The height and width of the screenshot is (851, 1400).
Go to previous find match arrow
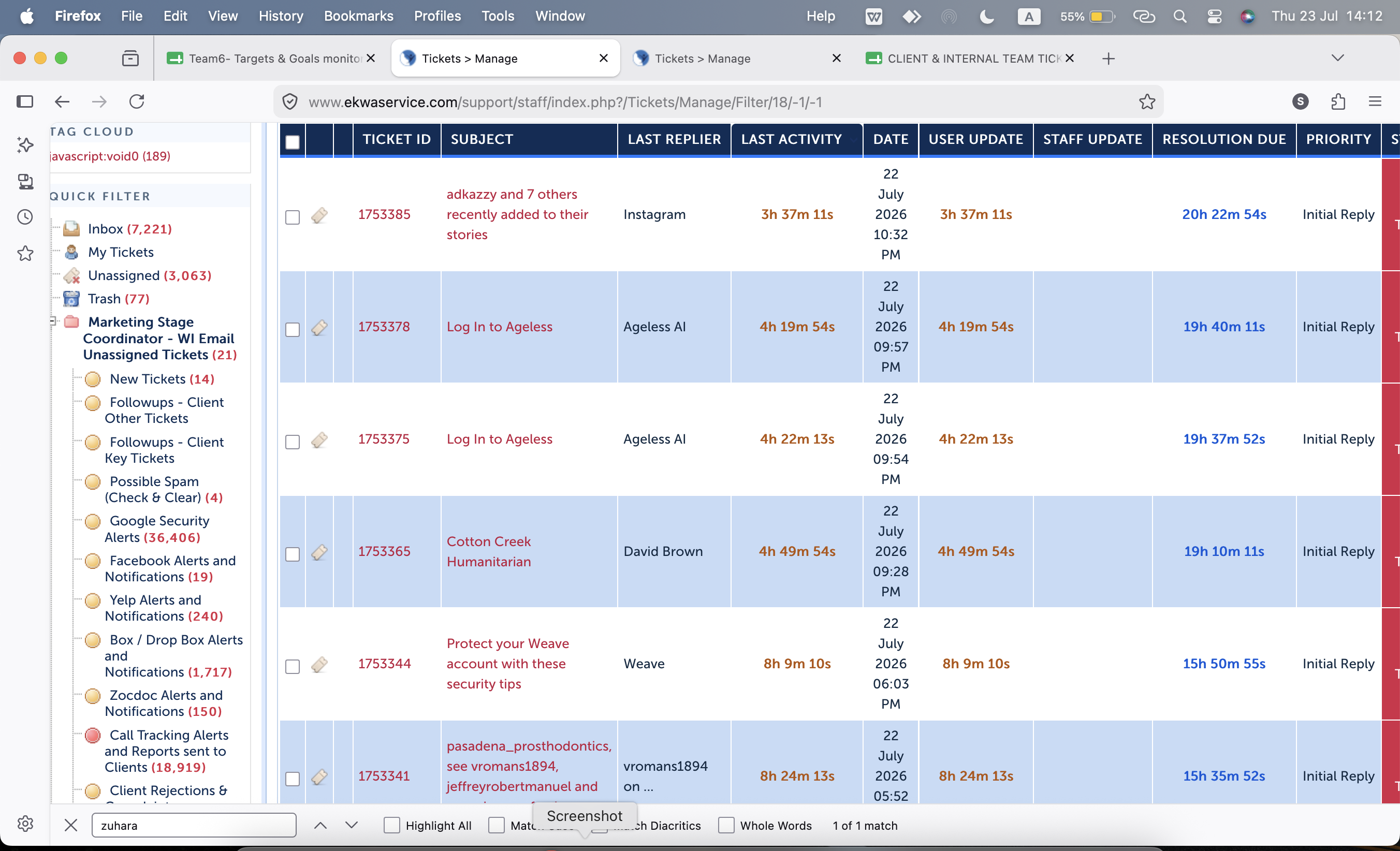(320, 825)
